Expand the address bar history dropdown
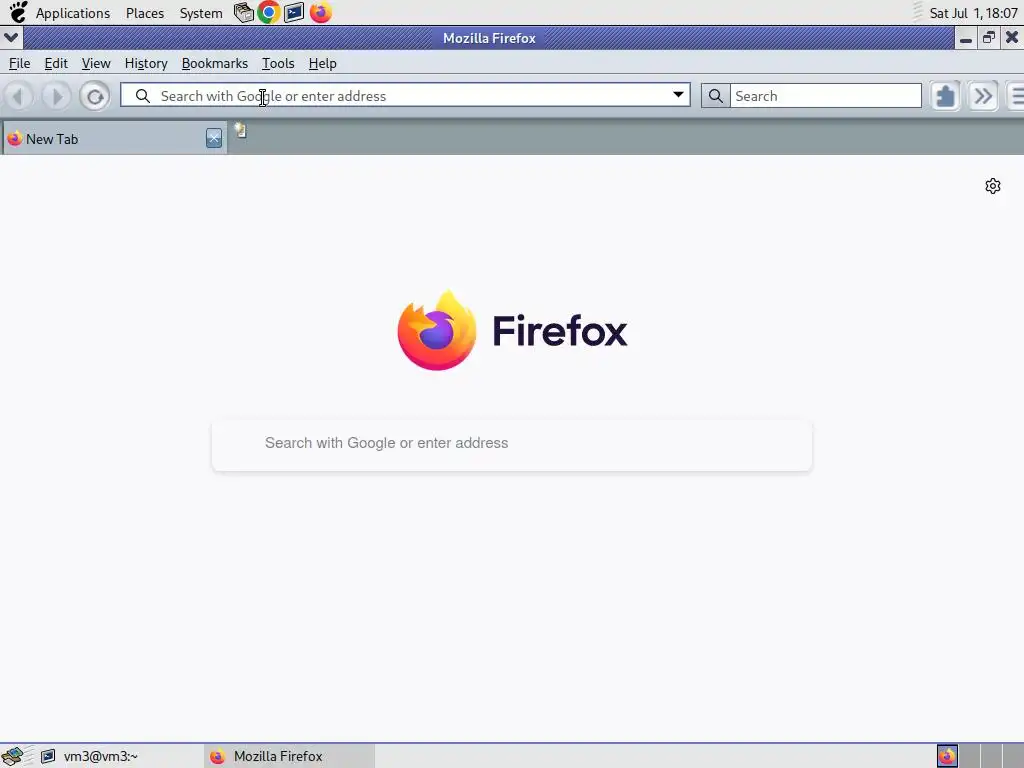The height and width of the screenshot is (768, 1024). (679, 95)
